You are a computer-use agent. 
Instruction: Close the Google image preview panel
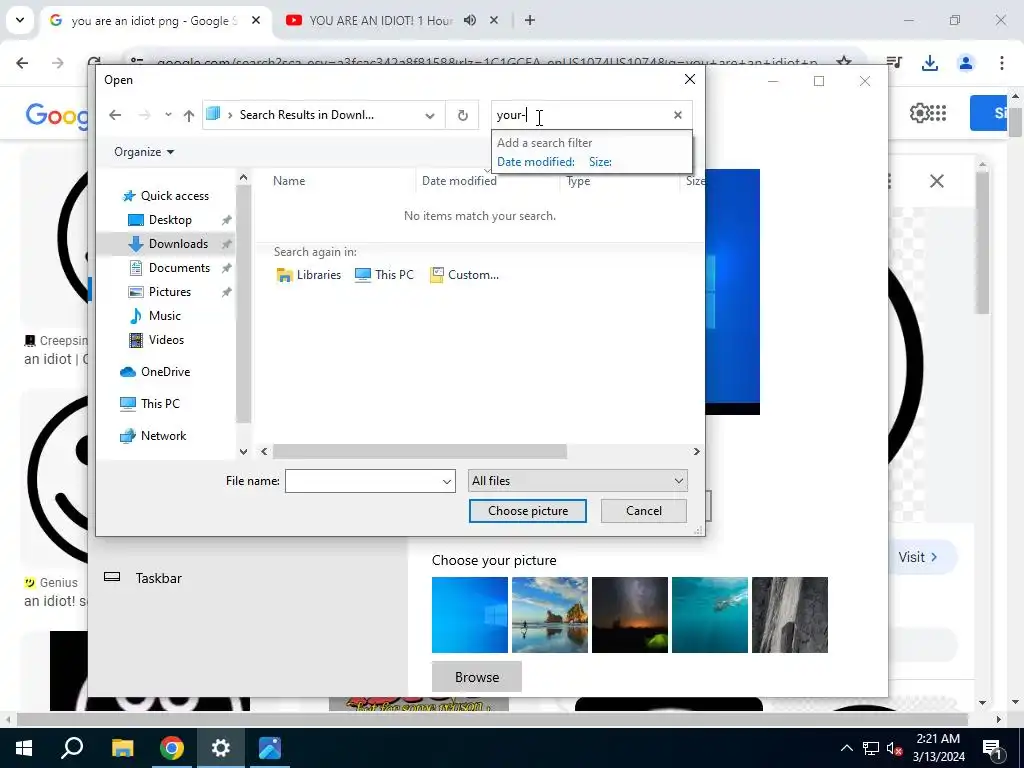pyautogui.click(x=936, y=181)
